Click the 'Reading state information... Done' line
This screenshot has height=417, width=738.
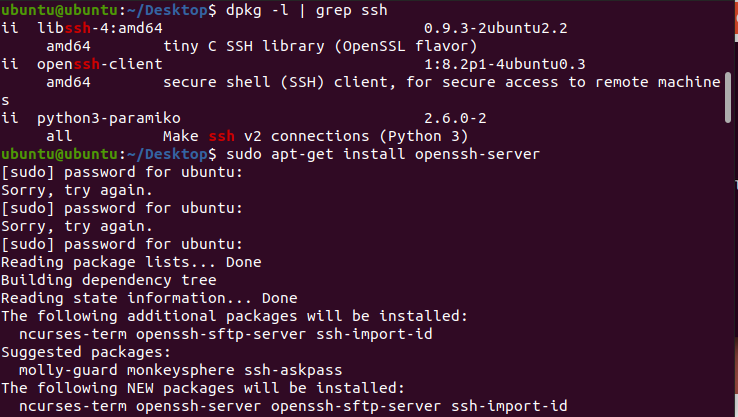148,298
